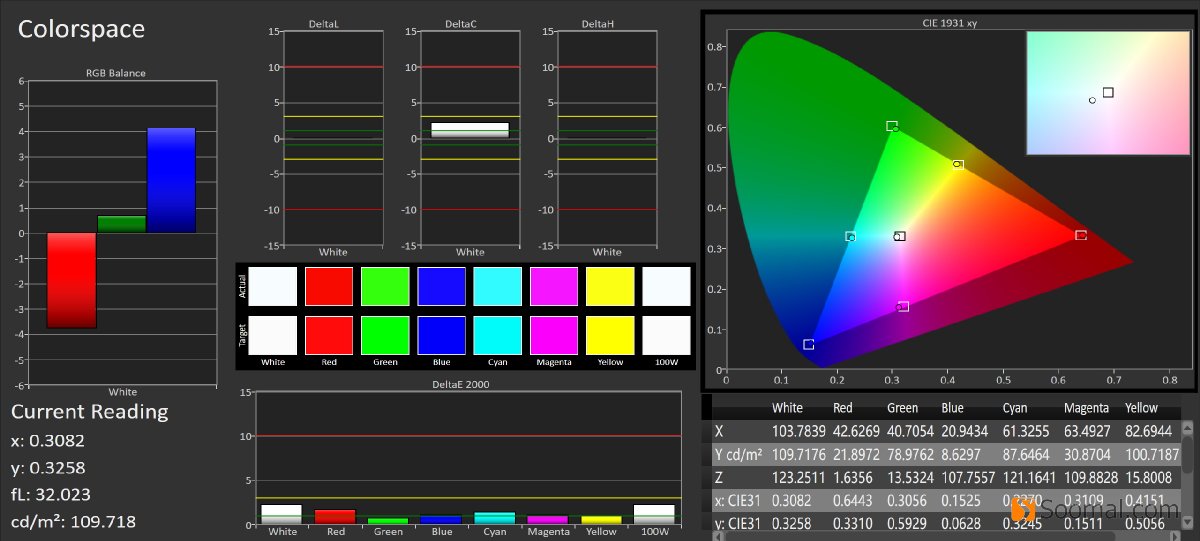
Task: Select the Target Yellow color swatch
Action: 609,335
